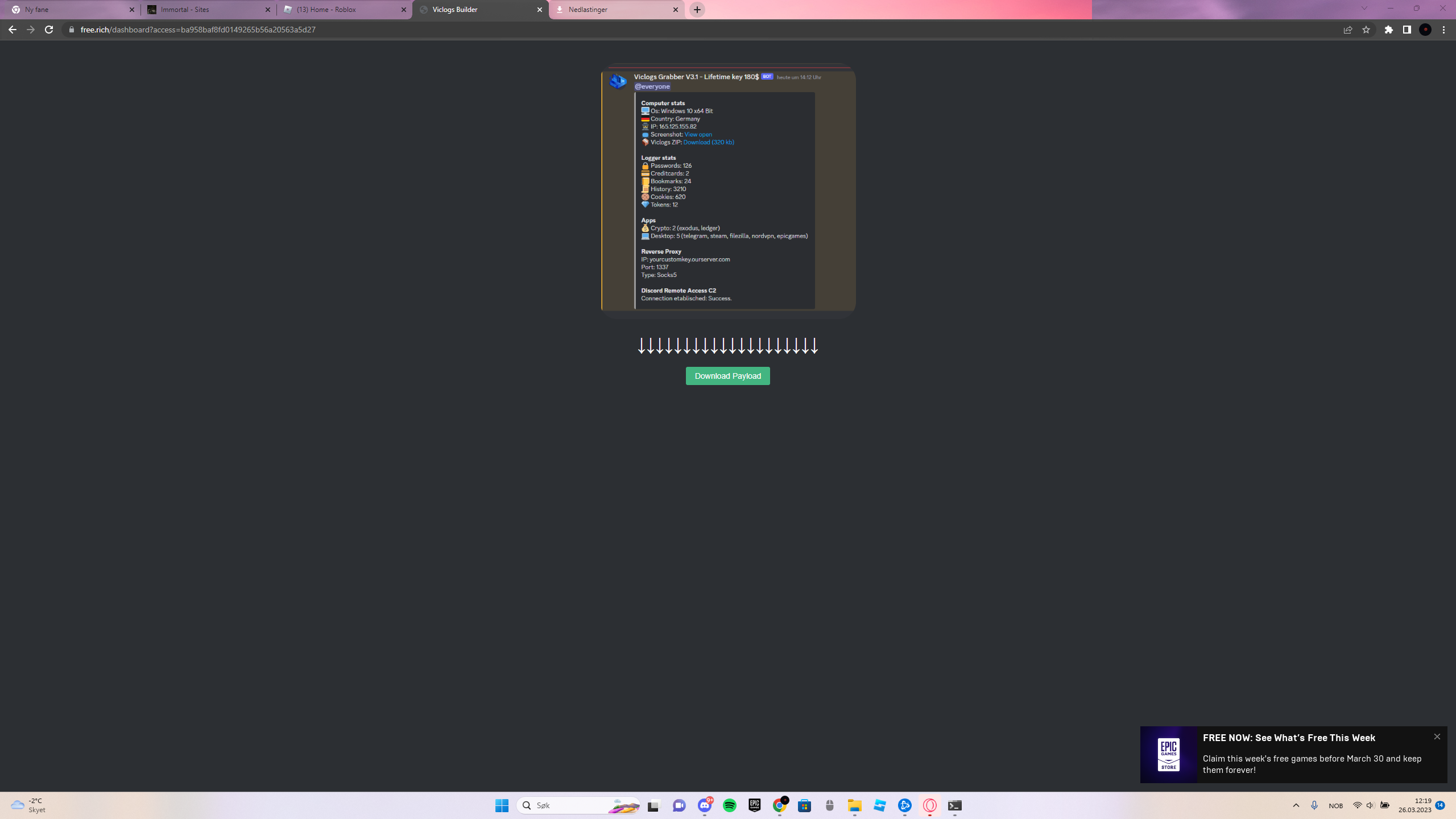Open File Explorer from the taskbar
This screenshot has height=819, width=1456.
point(854,805)
